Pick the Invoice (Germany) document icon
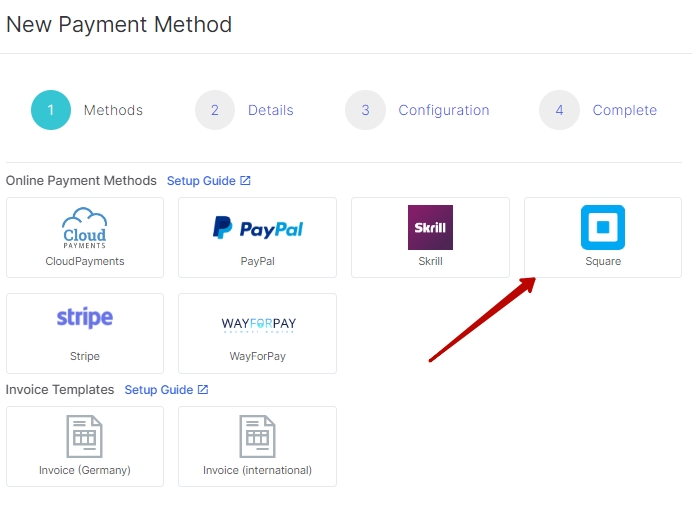Screen dimensions: 692x508 click(x=84, y=436)
